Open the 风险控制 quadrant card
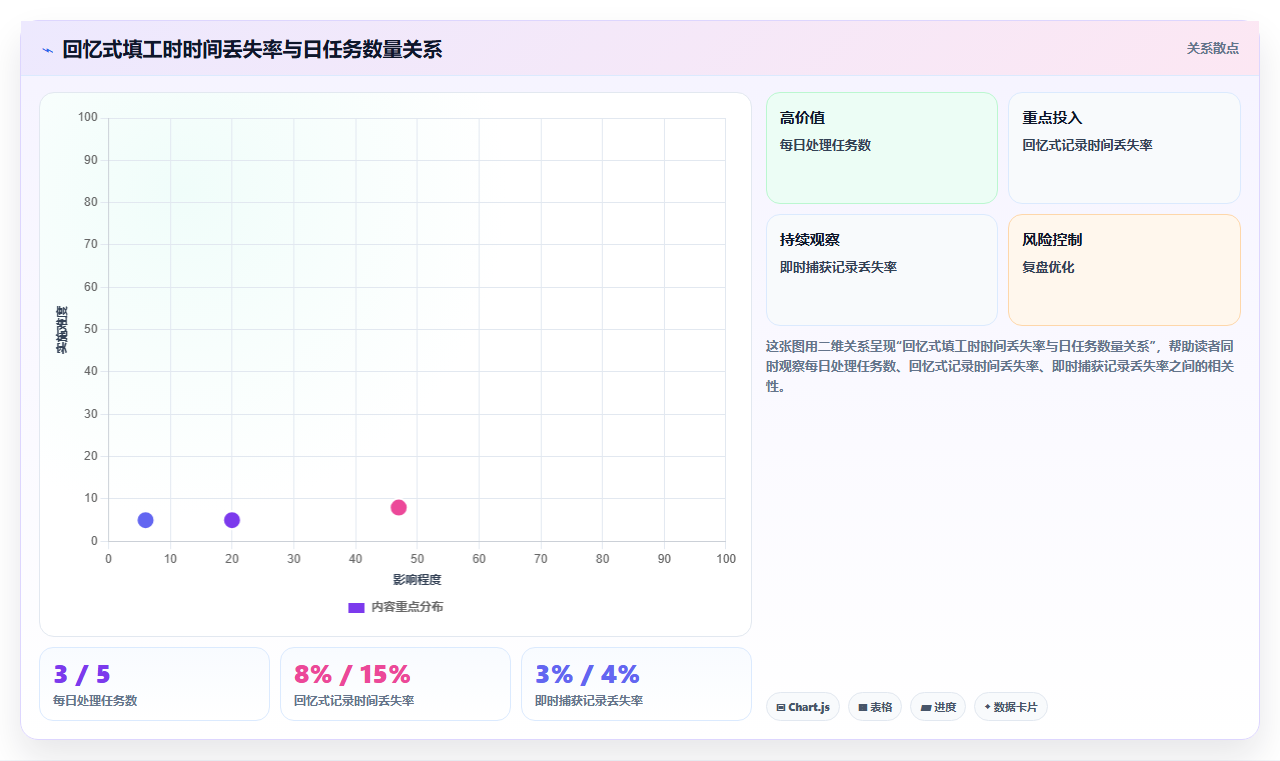Screen dimensions: 1280x761 pyautogui.click(x=1124, y=270)
